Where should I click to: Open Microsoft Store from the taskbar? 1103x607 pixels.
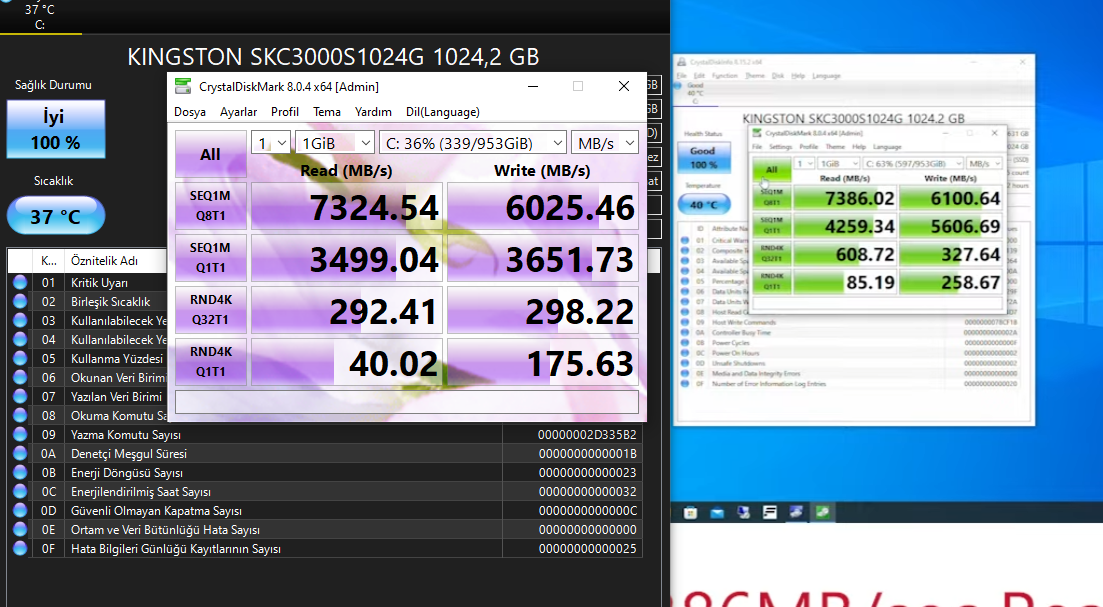(690, 513)
